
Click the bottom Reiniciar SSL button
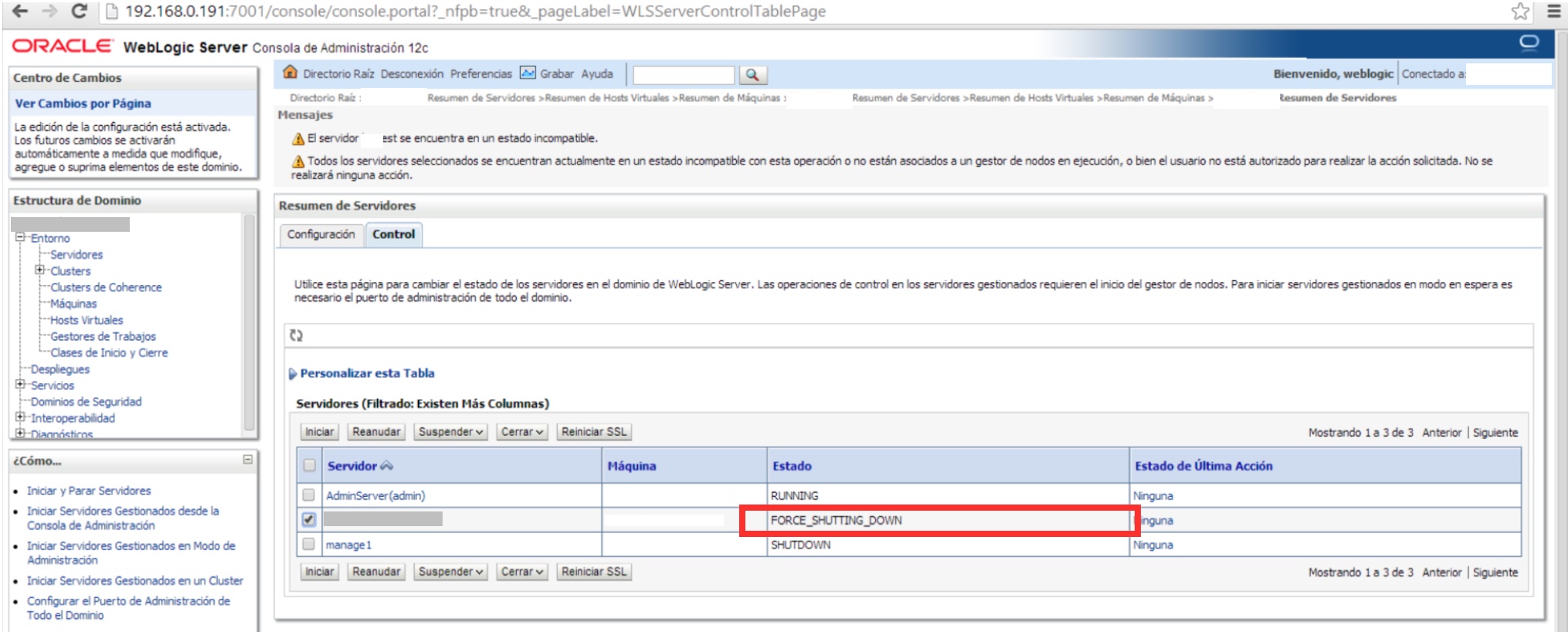pos(594,572)
